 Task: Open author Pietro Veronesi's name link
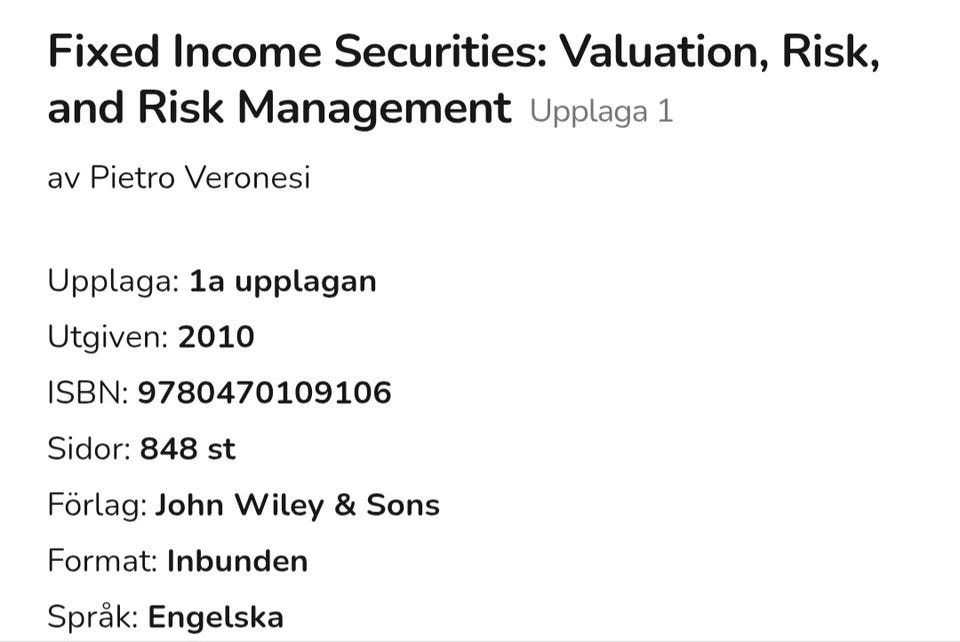click(200, 178)
